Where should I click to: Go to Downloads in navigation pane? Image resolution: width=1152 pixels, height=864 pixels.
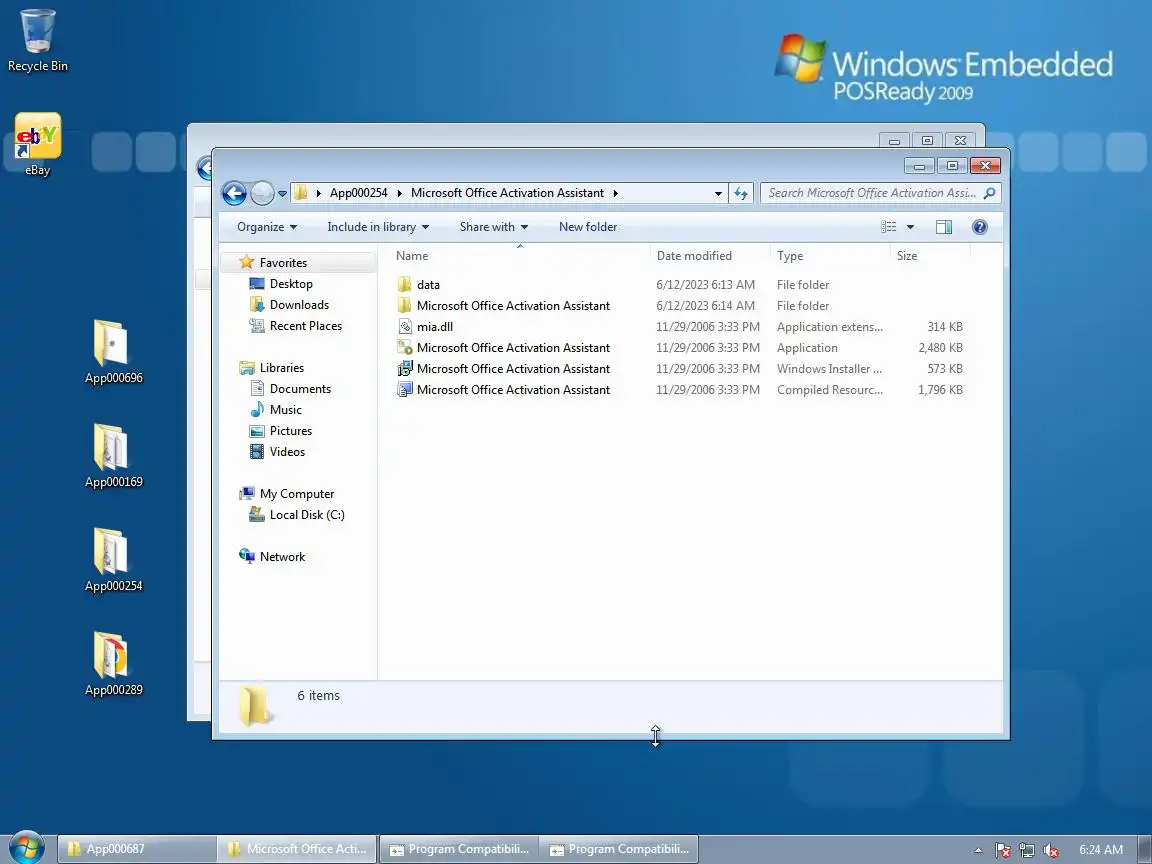tap(299, 305)
